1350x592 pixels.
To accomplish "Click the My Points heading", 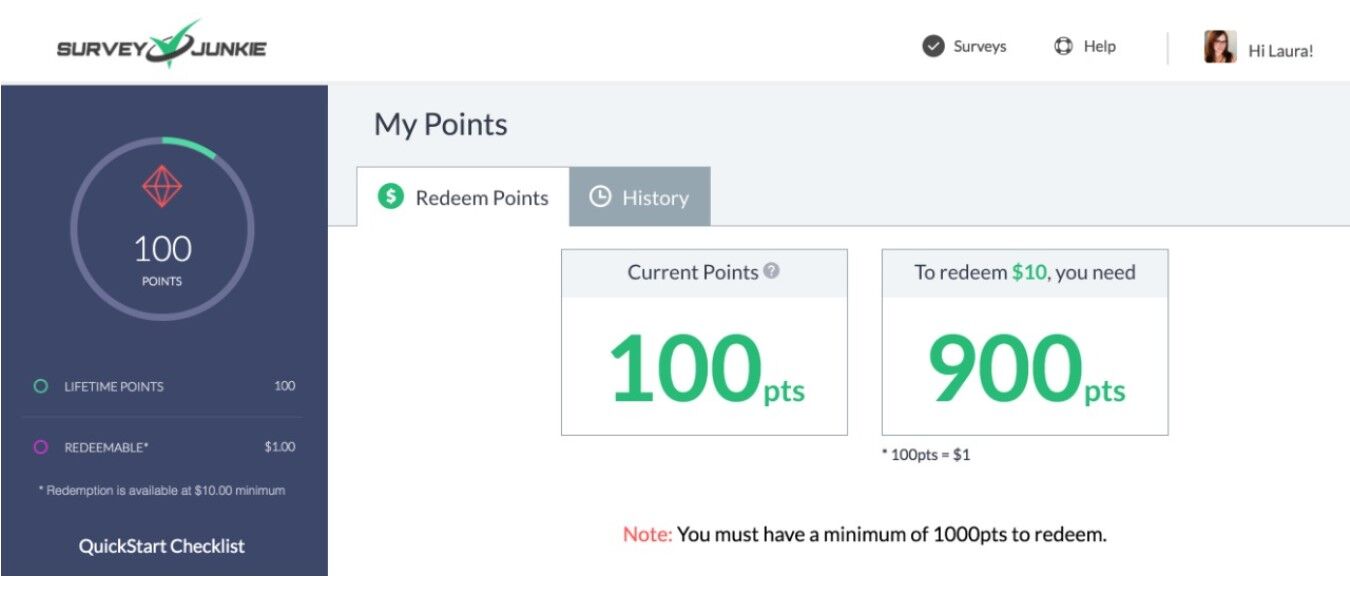I will (x=441, y=125).
